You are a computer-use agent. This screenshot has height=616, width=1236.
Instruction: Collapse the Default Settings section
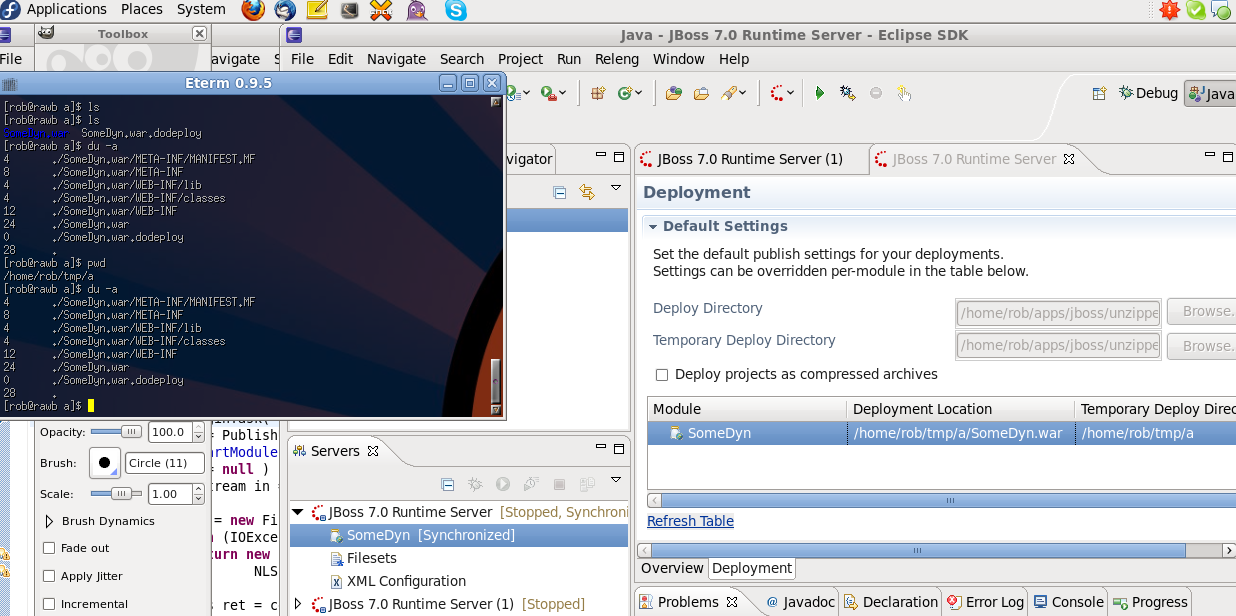pyautogui.click(x=651, y=227)
